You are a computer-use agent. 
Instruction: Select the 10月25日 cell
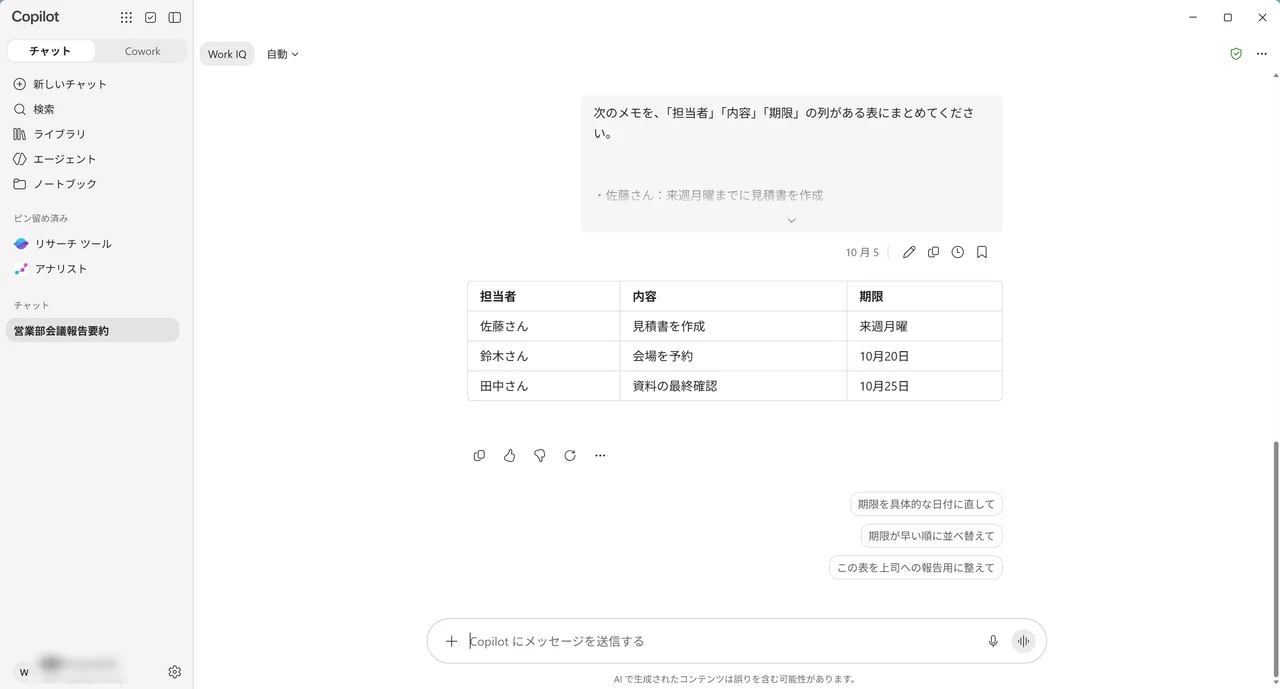pyautogui.click(x=924, y=386)
